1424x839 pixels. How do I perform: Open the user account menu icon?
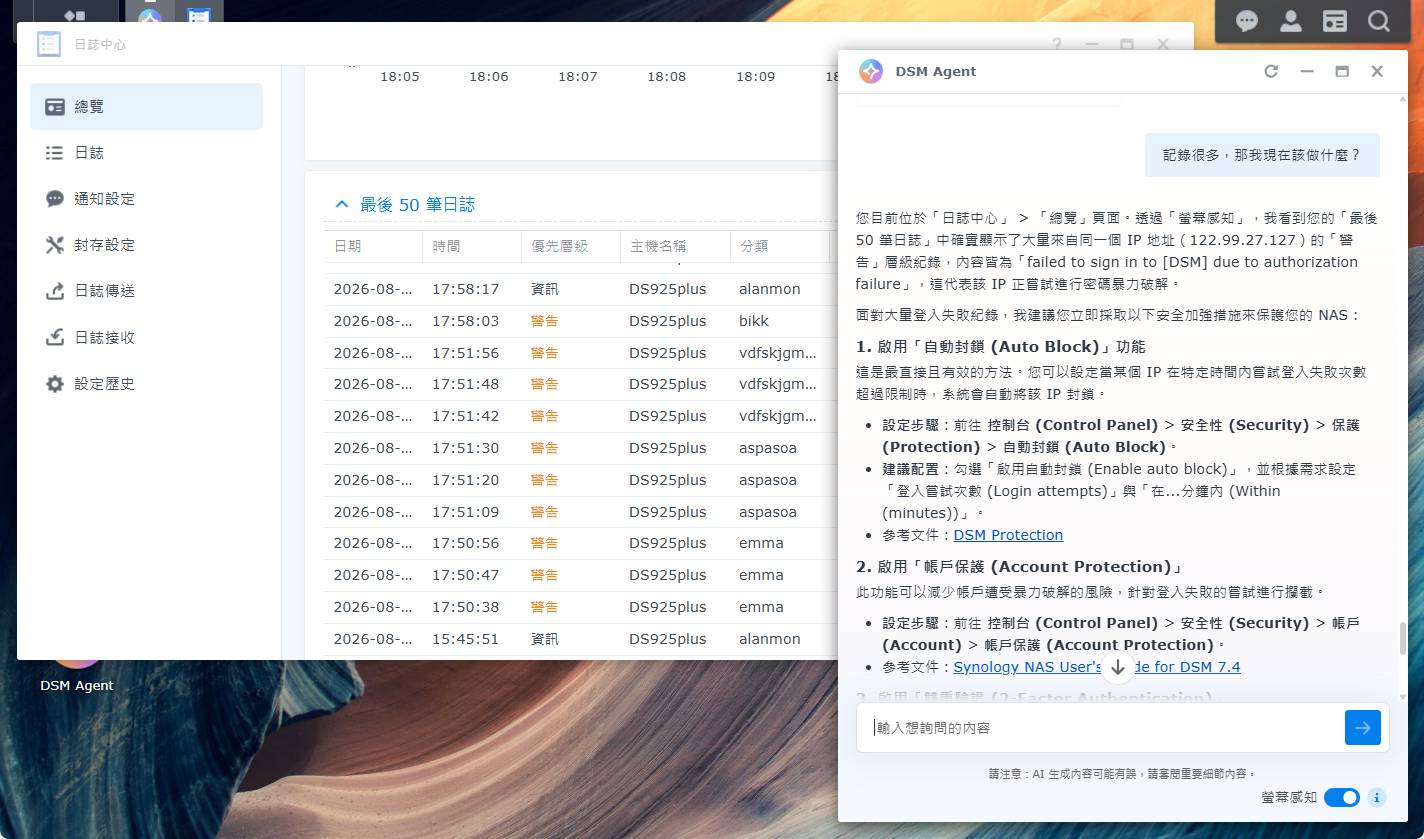pos(1291,21)
